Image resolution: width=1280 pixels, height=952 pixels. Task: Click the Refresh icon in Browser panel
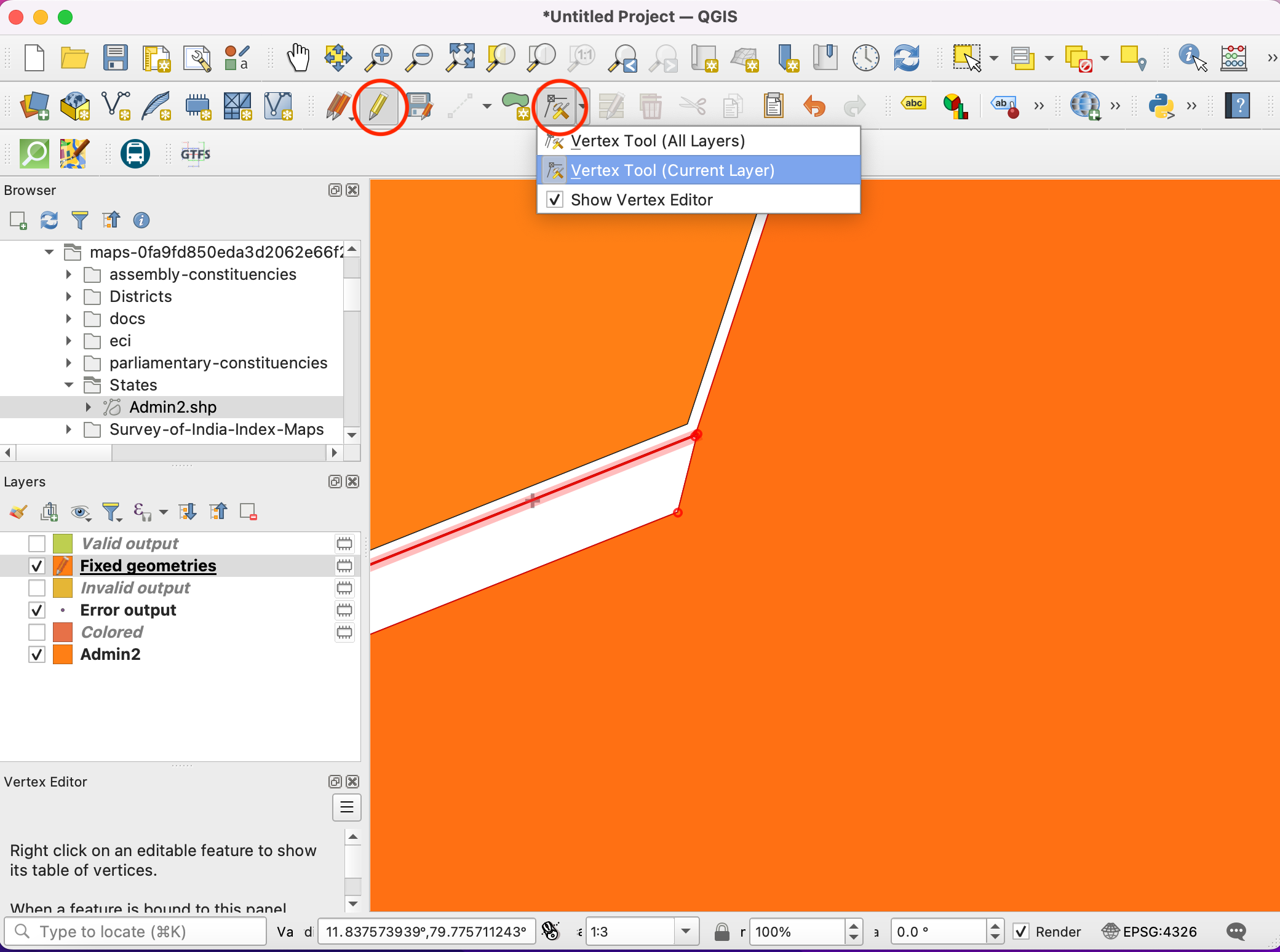point(49,220)
